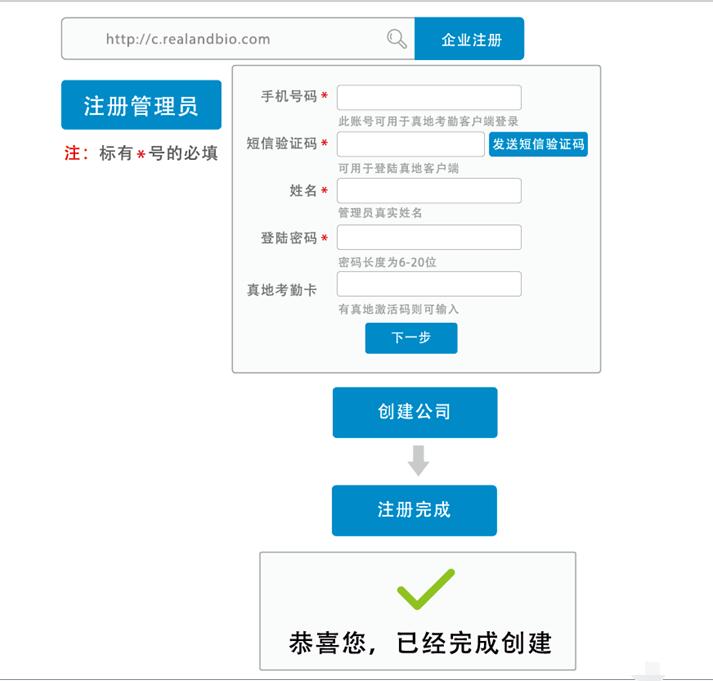The width and height of the screenshot is (713, 681).
Task: Click the 真地考勤卡 field label
Action: [x=282, y=290]
